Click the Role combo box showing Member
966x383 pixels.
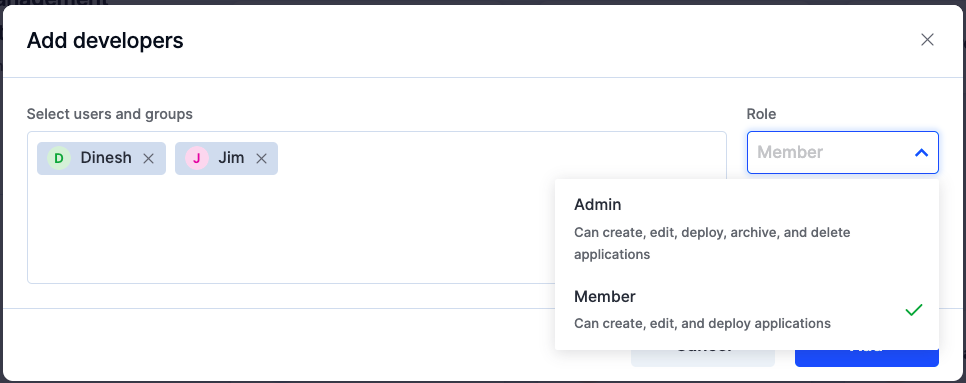click(x=843, y=152)
